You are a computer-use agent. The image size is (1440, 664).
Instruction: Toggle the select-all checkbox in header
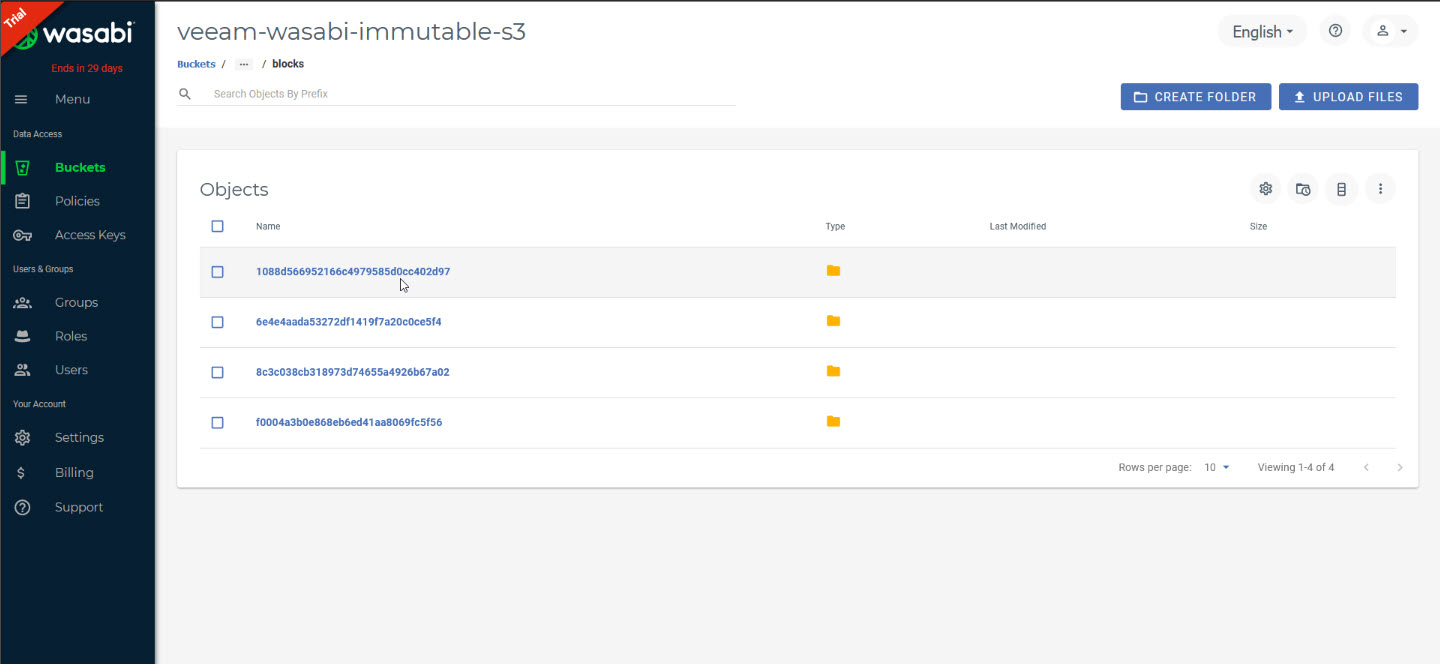pyautogui.click(x=217, y=226)
